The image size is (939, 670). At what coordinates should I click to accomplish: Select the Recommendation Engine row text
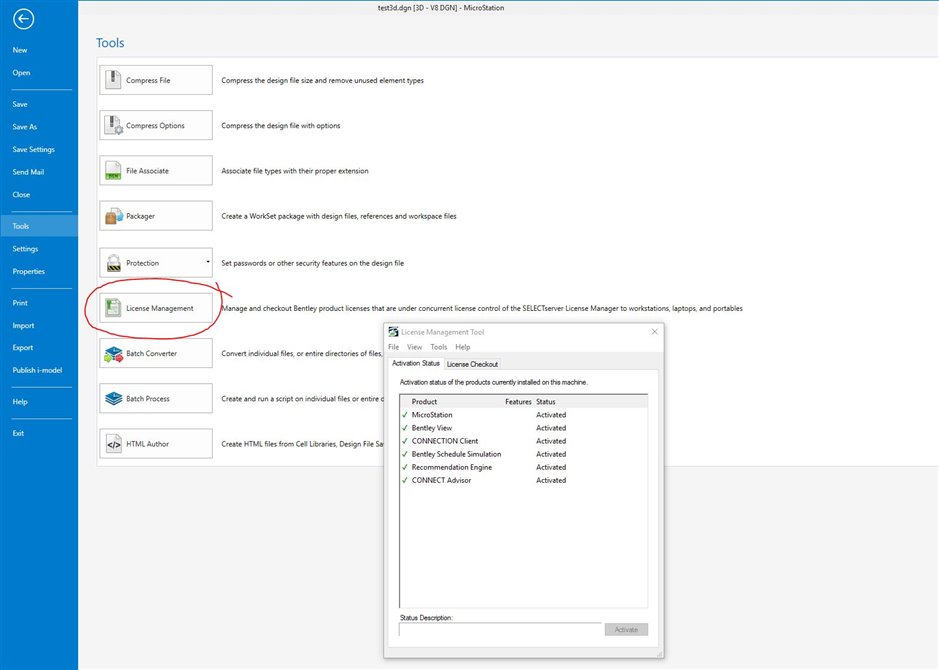pos(452,468)
